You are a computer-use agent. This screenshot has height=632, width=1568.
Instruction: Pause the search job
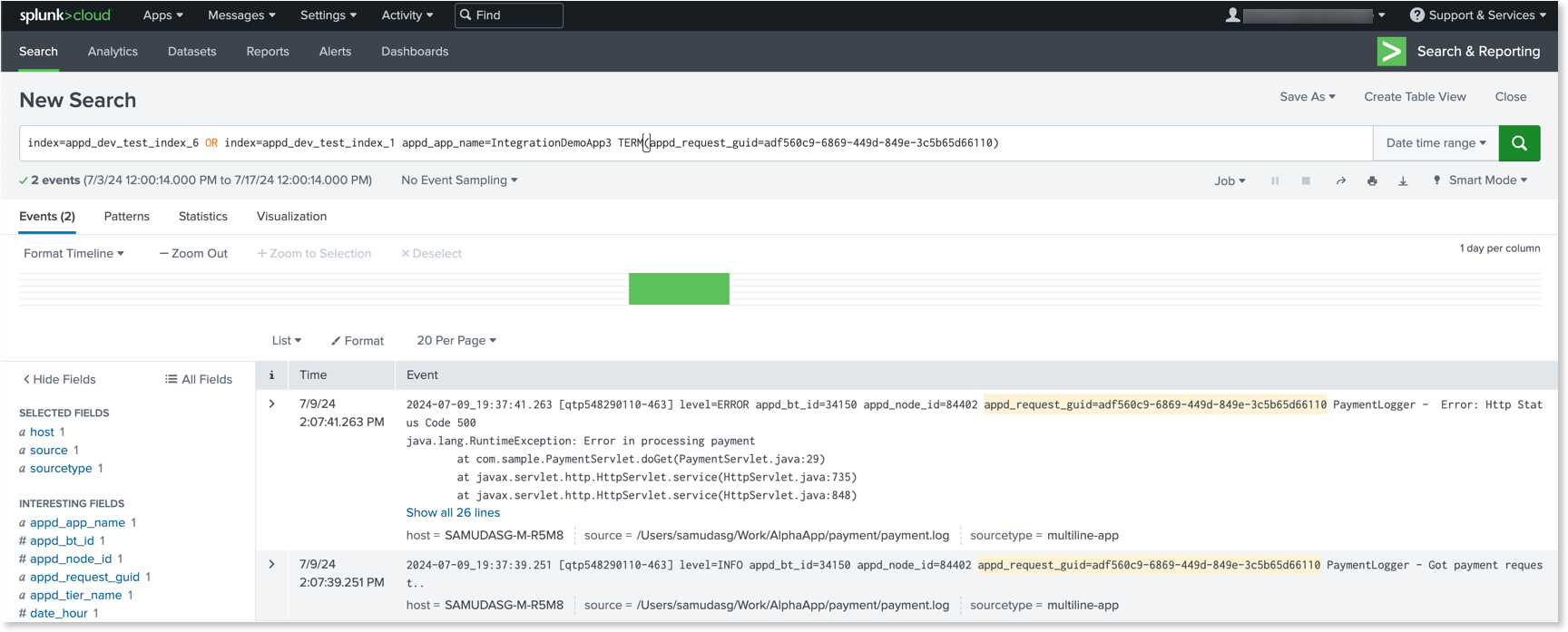1275,181
